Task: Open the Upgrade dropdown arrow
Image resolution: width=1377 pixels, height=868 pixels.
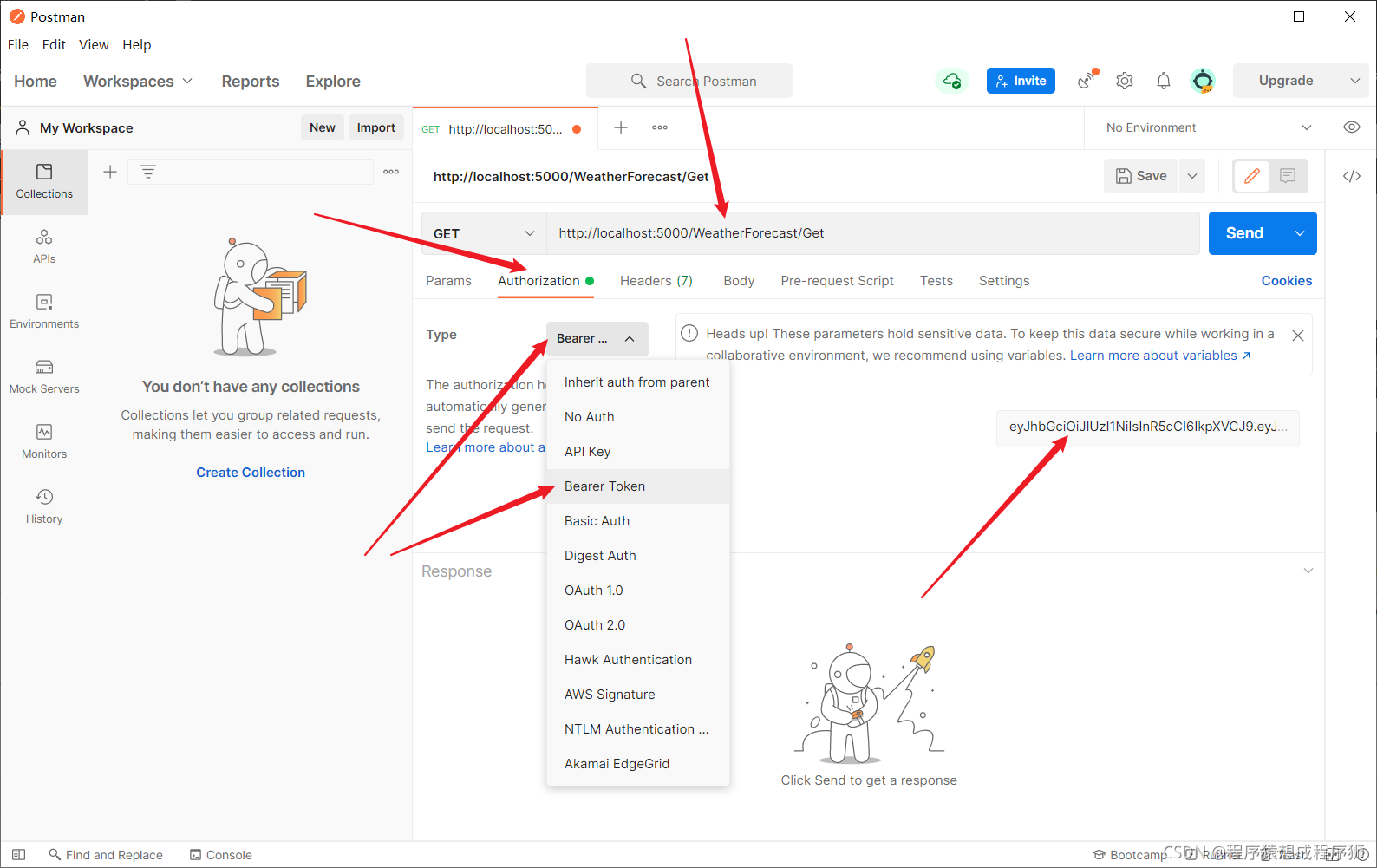Action: [1354, 81]
